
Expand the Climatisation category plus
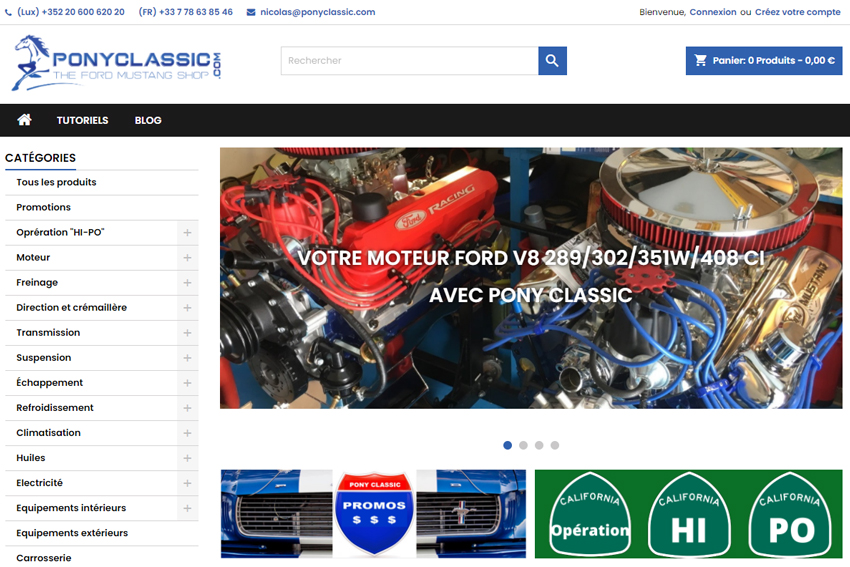point(188,433)
